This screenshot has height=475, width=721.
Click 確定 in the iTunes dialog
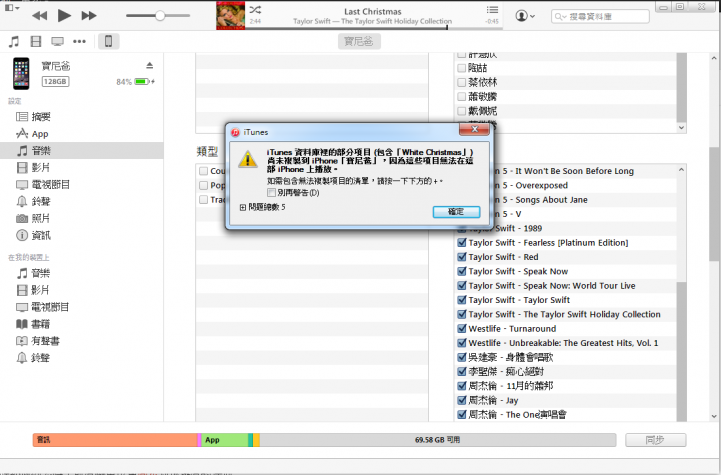[456, 212]
